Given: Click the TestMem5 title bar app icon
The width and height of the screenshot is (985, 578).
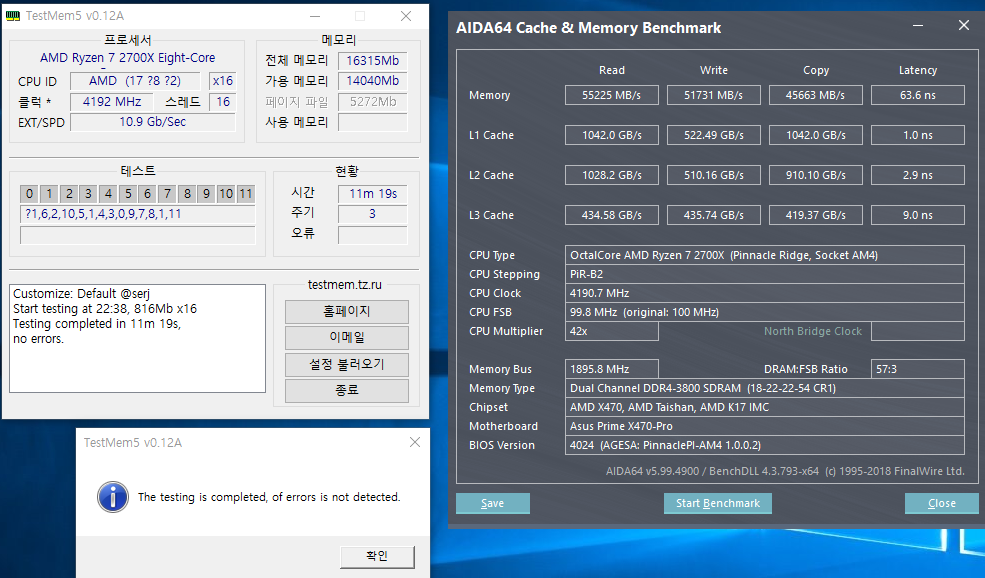Looking at the screenshot, I should [x=13, y=16].
